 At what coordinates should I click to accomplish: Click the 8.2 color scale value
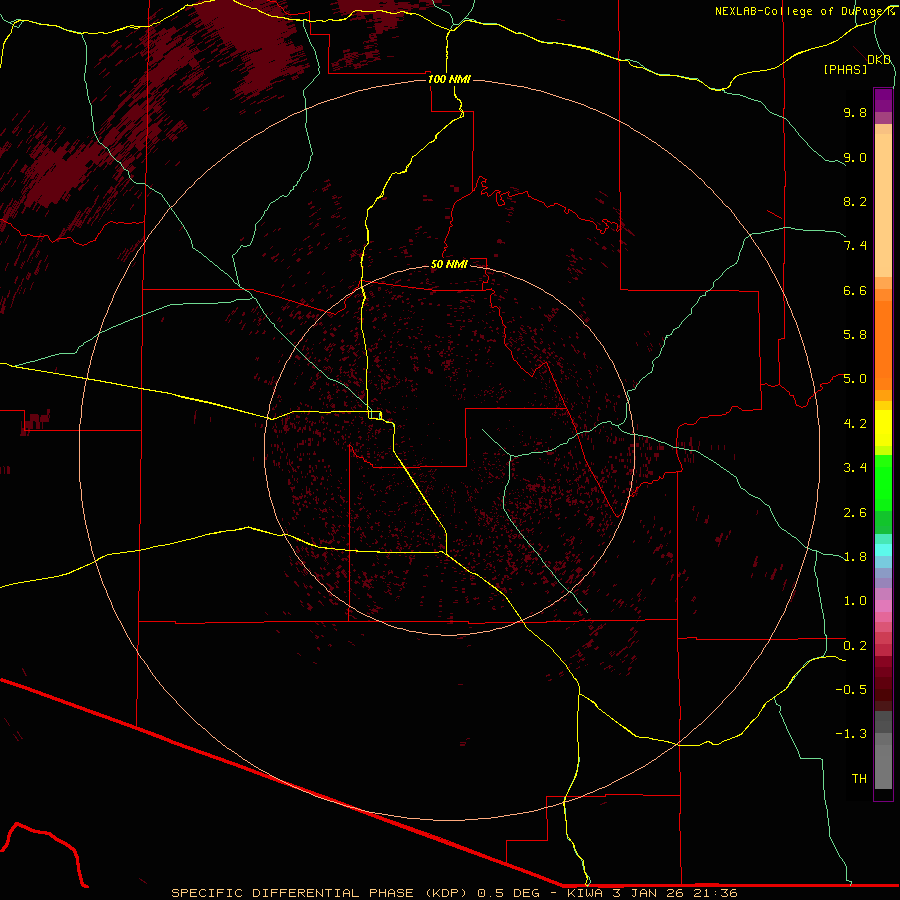click(x=855, y=201)
